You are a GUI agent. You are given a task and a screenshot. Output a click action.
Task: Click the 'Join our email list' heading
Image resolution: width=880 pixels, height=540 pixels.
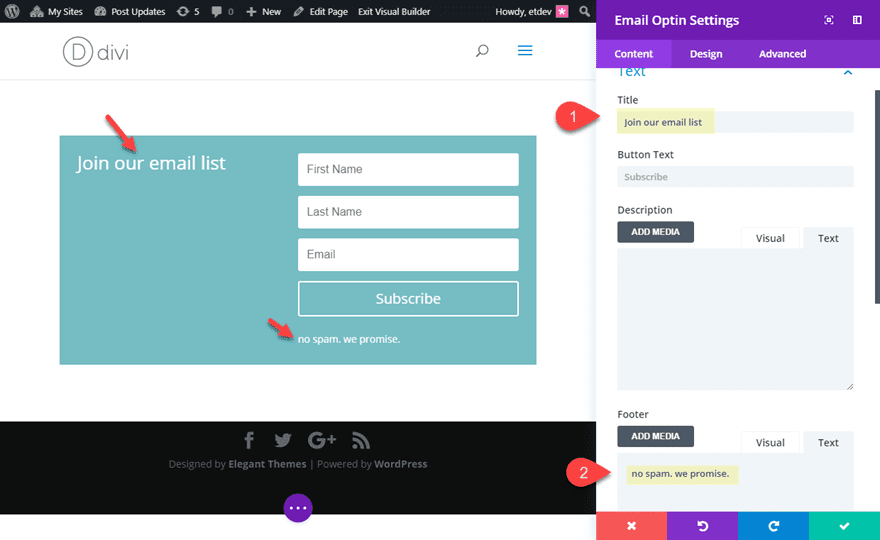[151, 163]
